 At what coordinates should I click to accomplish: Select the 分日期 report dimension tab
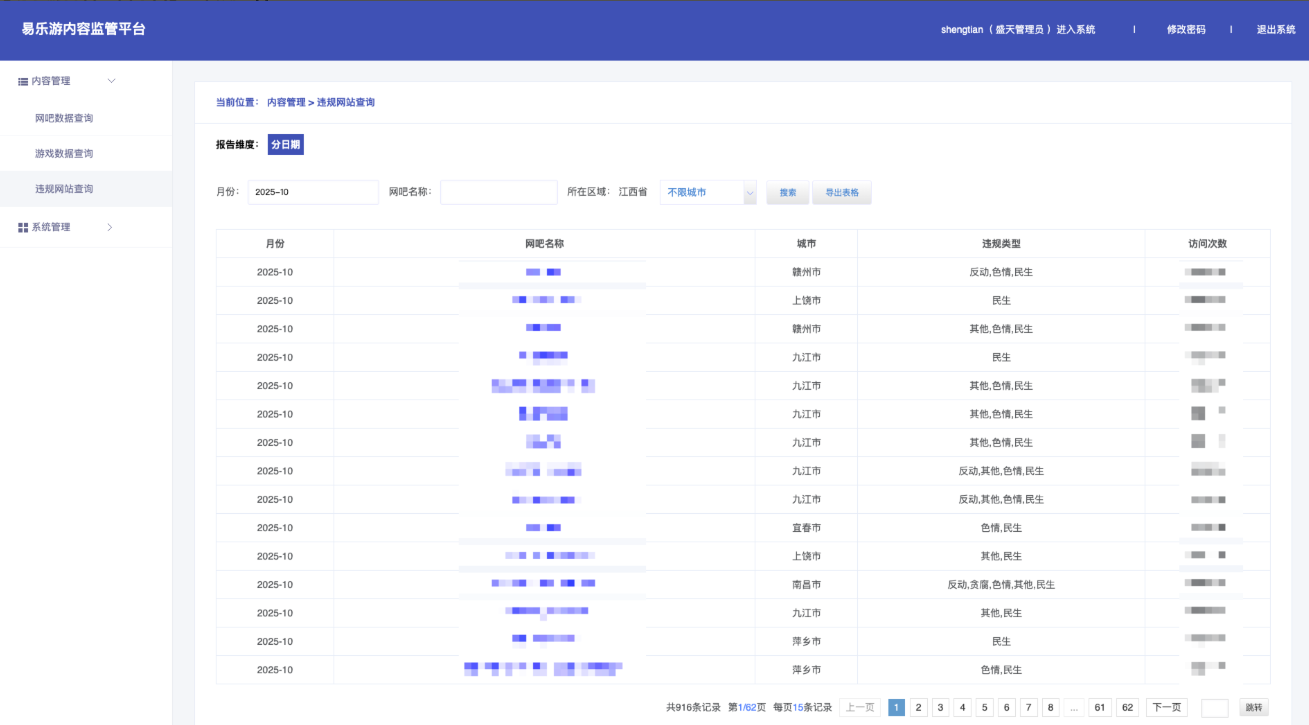(x=285, y=145)
